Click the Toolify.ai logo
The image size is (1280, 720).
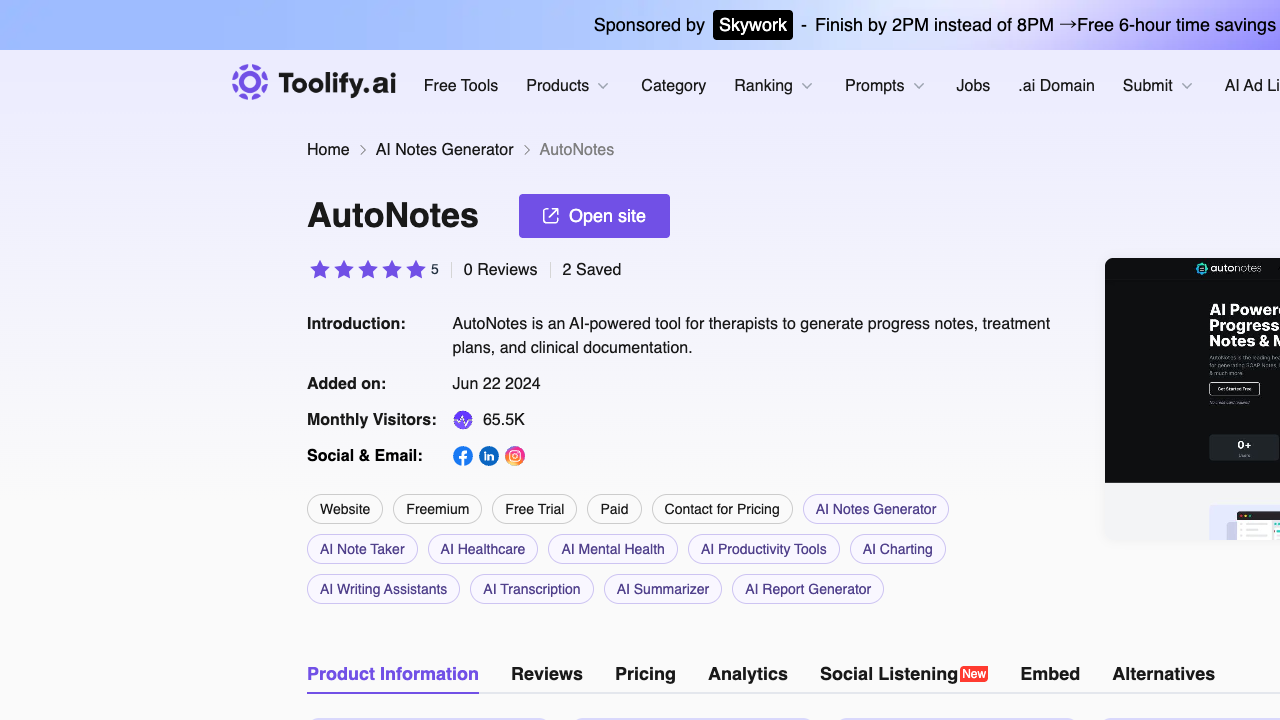click(314, 83)
